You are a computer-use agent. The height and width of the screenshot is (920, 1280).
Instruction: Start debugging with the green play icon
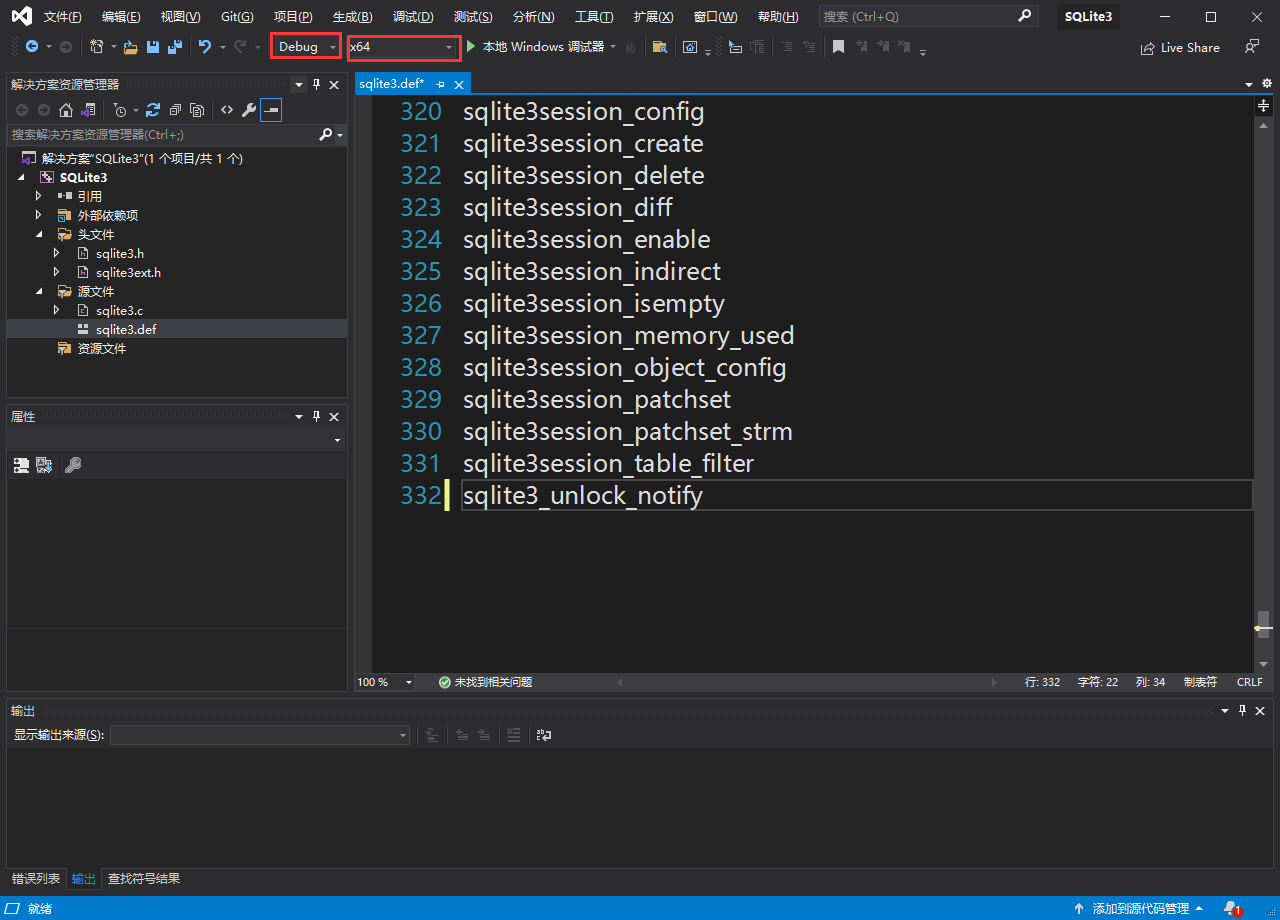[471, 47]
